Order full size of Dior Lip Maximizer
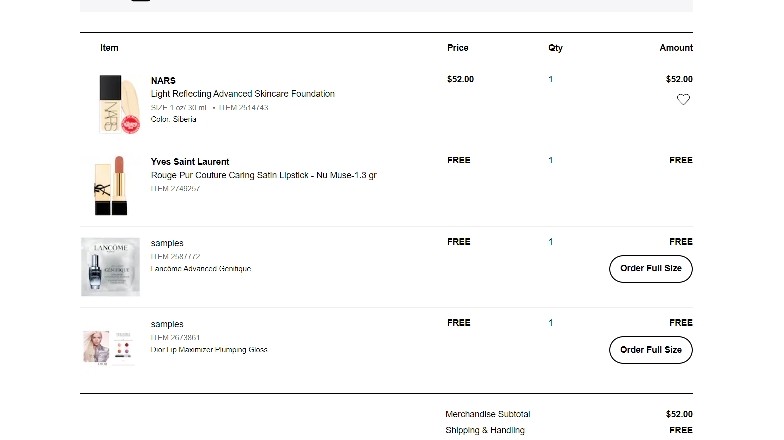Viewport: 784px width, 440px height. [650, 350]
